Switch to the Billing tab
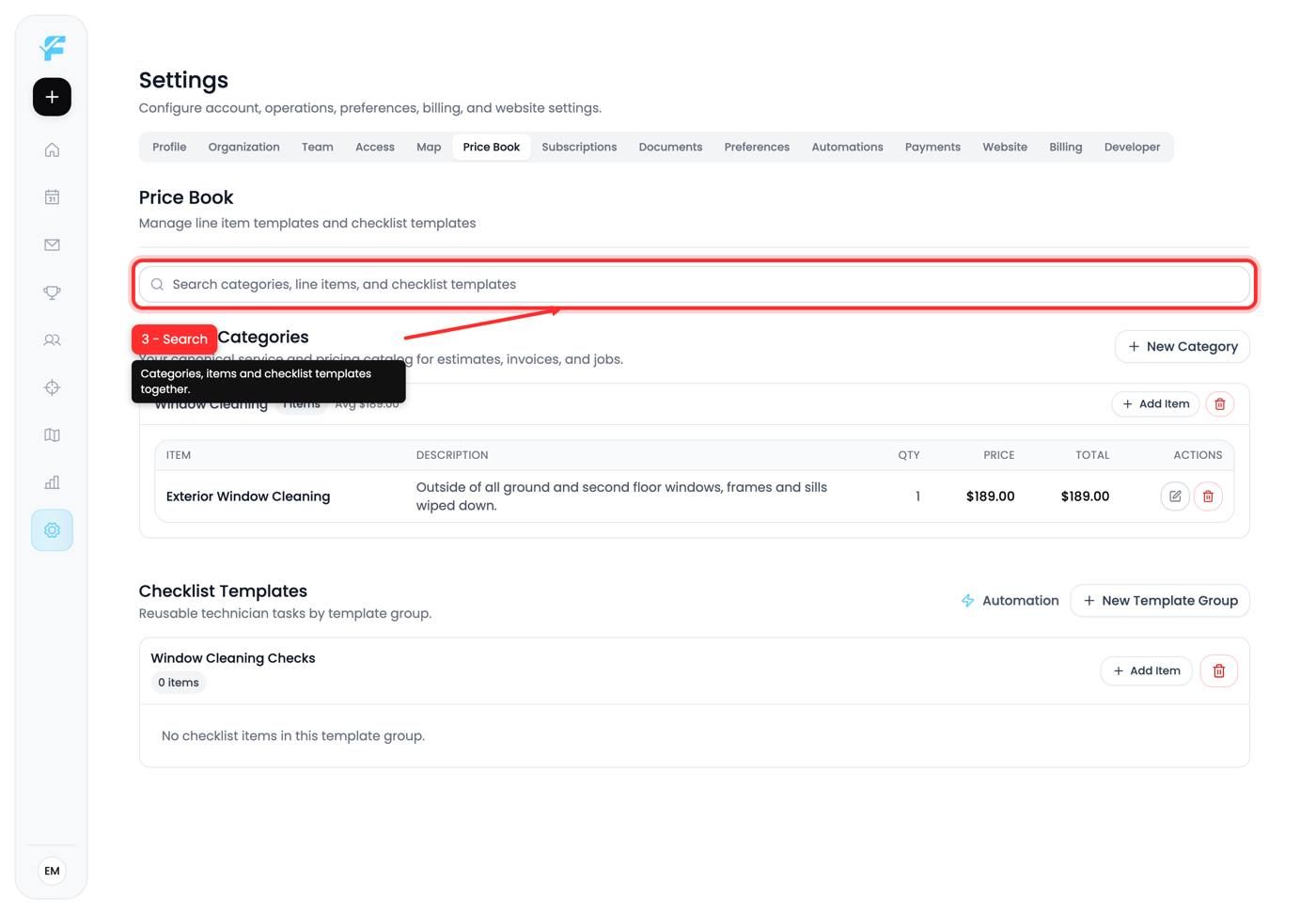The image size is (1316, 914). tap(1066, 147)
